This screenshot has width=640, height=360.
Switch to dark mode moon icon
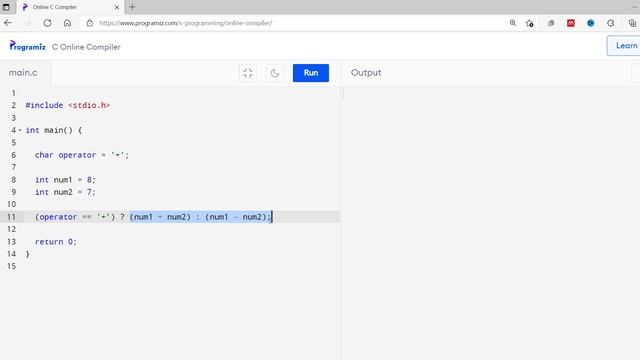(x=275, y=73)
